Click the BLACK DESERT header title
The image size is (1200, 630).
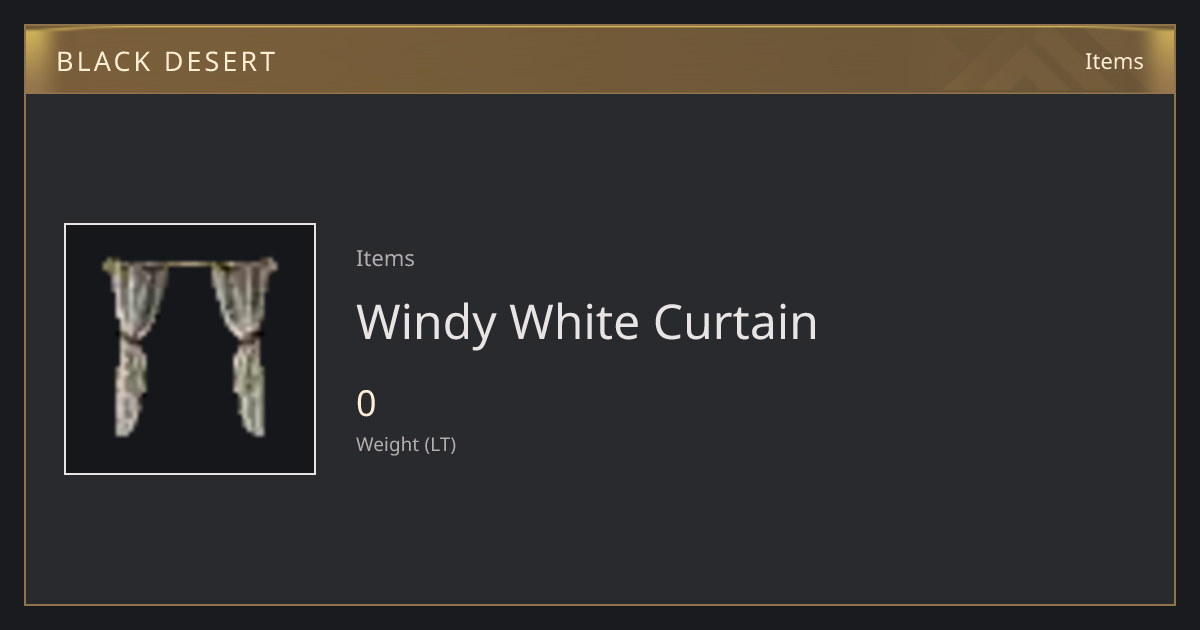pyautogui.click(x=166, y=62)
